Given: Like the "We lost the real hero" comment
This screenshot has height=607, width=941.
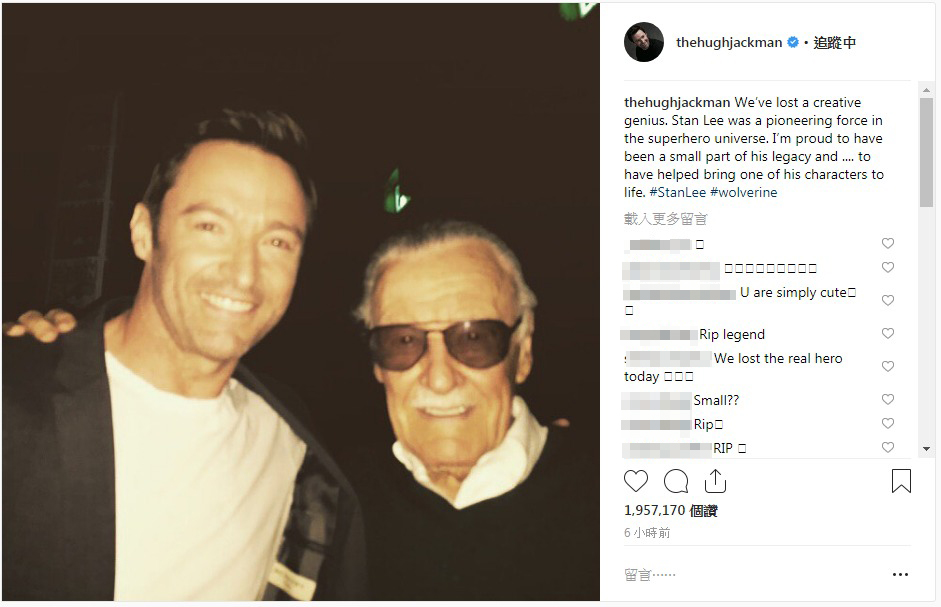Looking at the screenshot, I should (887, 367).
